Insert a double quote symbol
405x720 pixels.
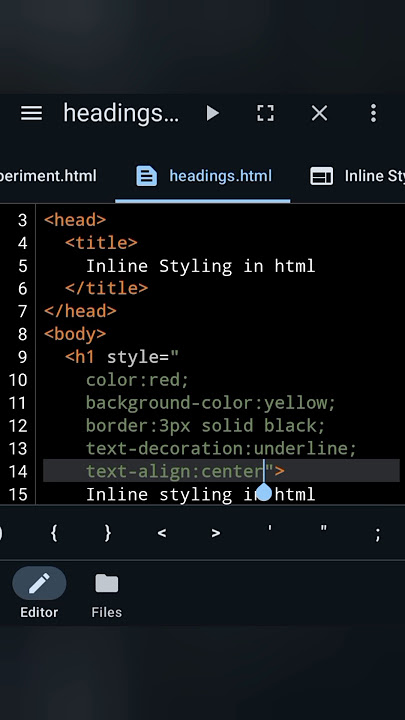point(324,529)
